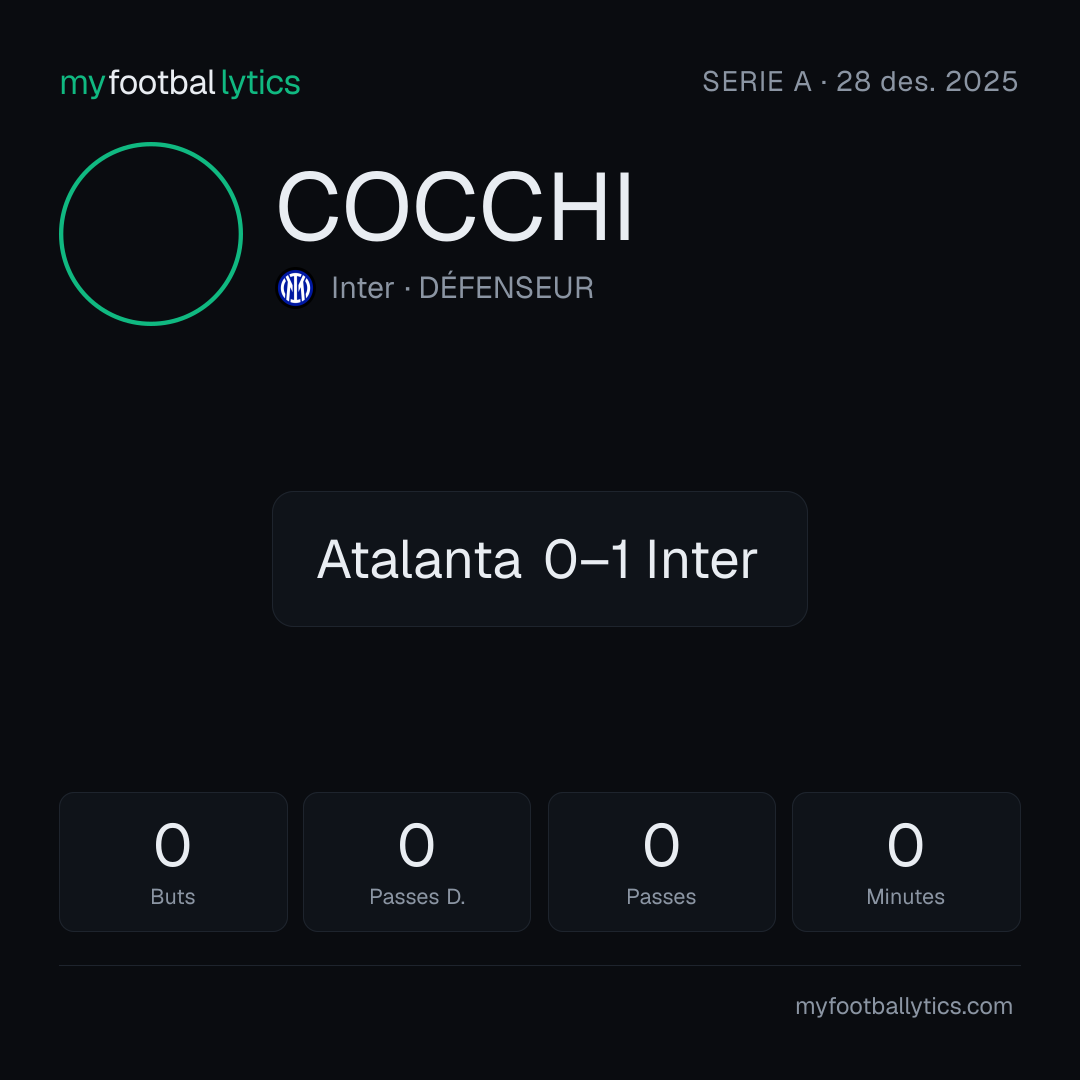Screen dimensions: 1080x1080
Task: Click the DÉFENSEUR position label
Action: [506, 287]
